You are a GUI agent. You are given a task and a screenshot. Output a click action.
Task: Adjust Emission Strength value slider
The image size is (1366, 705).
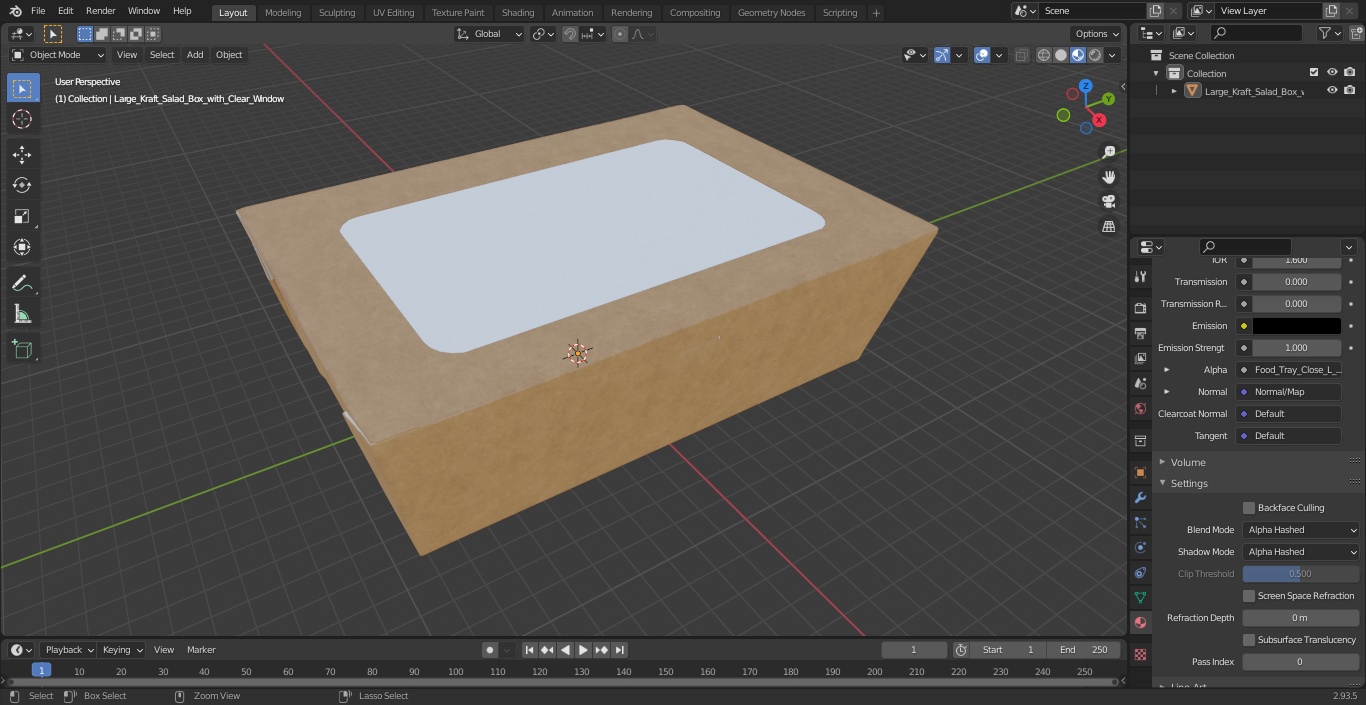[1296, 348]
